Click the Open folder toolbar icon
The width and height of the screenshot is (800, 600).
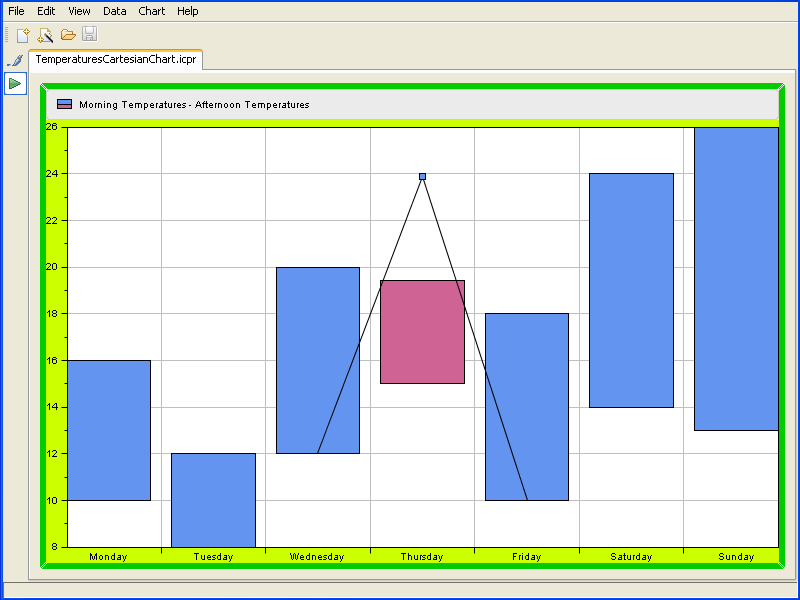[x=68, y=35]
